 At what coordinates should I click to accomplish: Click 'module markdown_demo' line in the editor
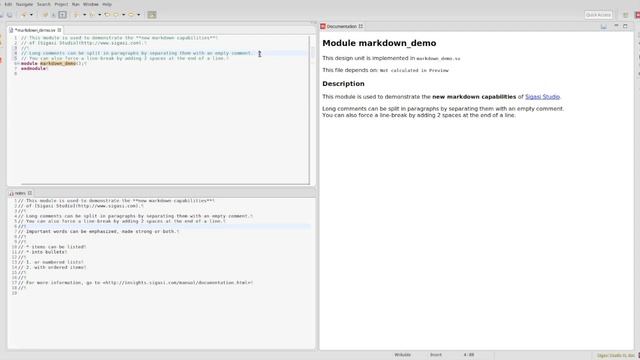(x=53, y=64)
